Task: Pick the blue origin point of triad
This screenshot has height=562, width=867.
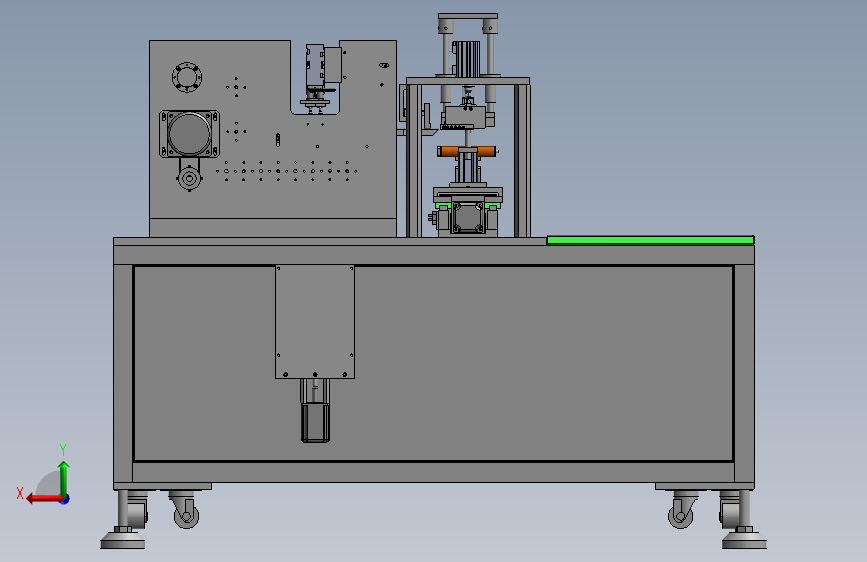Action: tap(65, 499)
